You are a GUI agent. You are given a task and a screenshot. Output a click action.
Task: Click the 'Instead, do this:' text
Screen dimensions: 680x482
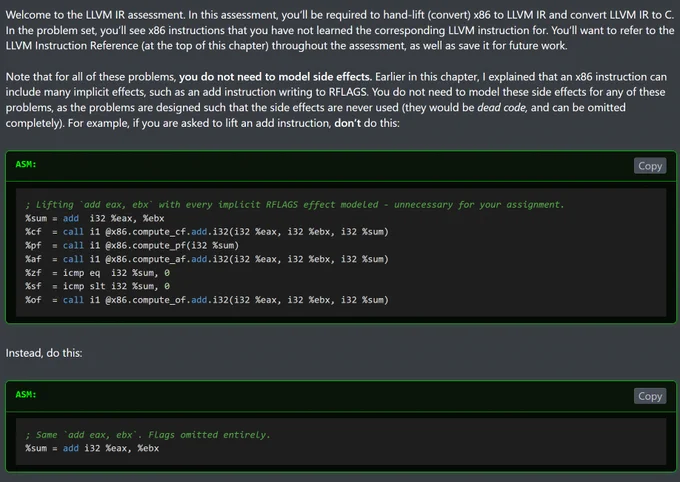44,353
